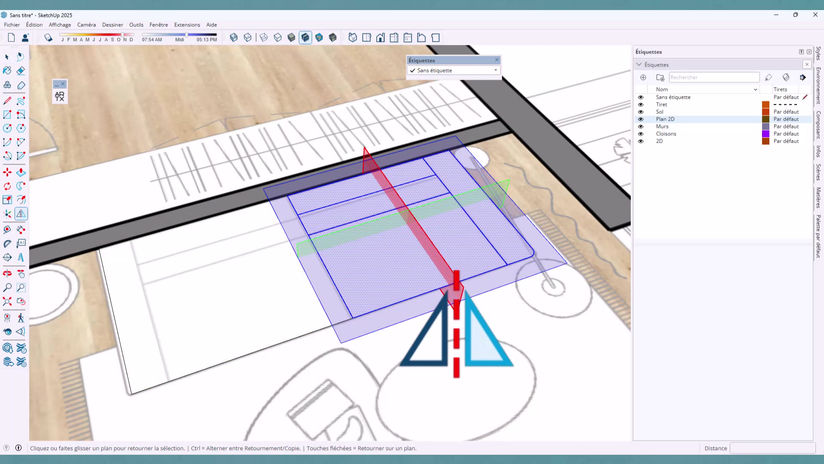
Task: Switch to the house Front view icon
Action: tap(380, 38)
